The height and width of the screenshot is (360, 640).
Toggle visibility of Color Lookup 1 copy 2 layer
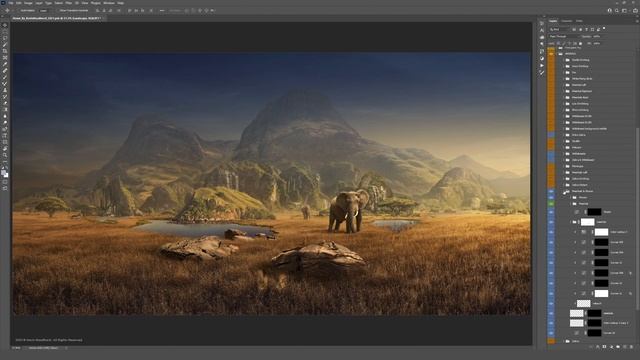pos(551,323)
